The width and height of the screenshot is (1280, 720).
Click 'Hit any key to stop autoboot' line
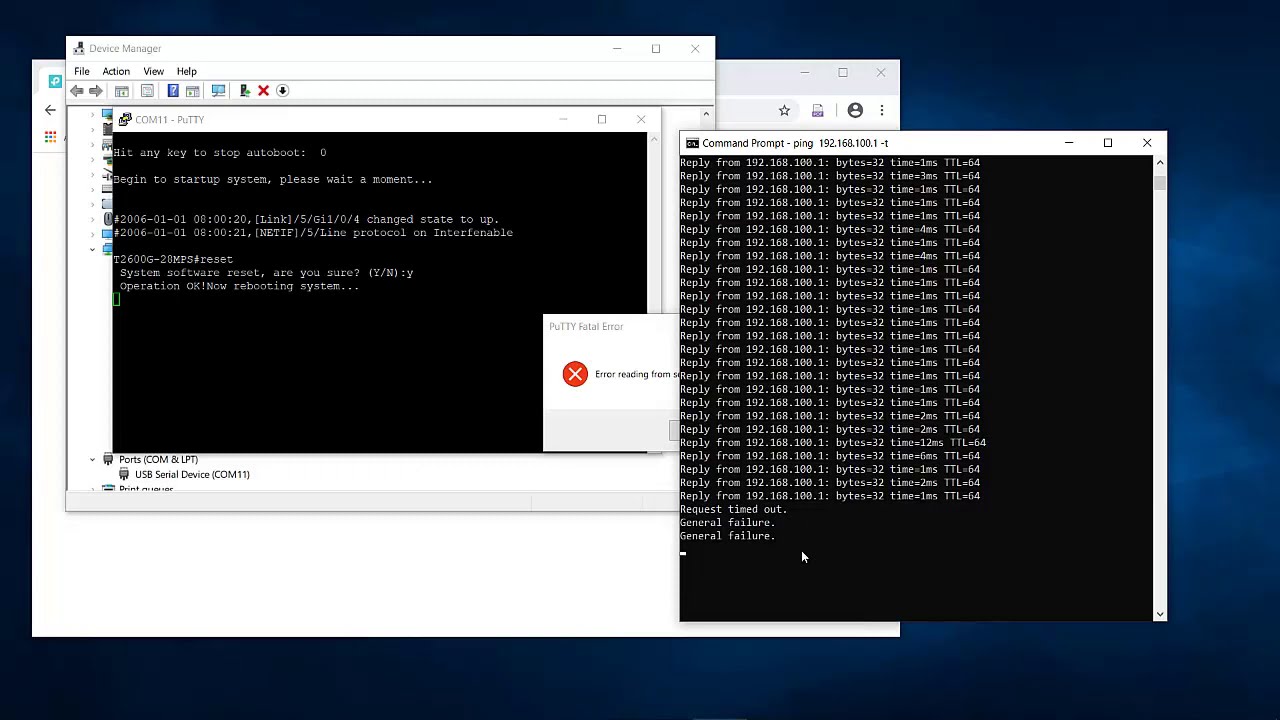(x=220, y=153)
